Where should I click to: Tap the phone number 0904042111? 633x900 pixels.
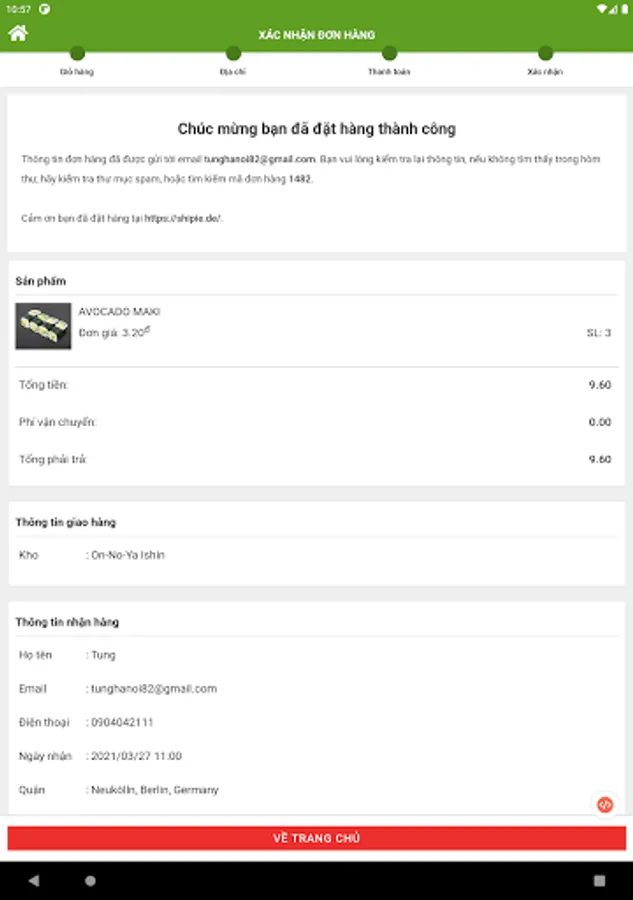(x=122, y=722)
